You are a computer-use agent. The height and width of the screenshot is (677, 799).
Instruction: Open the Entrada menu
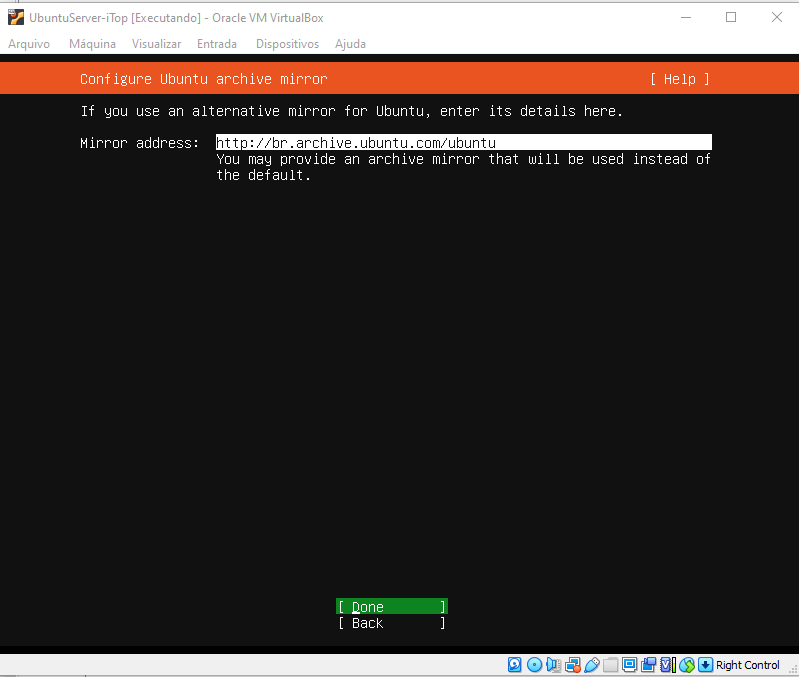(217, 44)
